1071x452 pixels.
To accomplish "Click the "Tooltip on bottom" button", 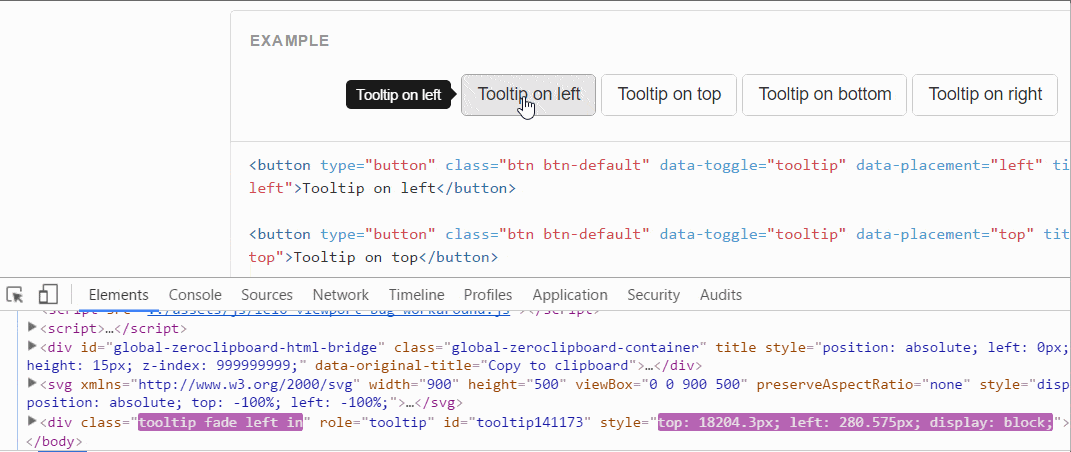I will 825,95.
